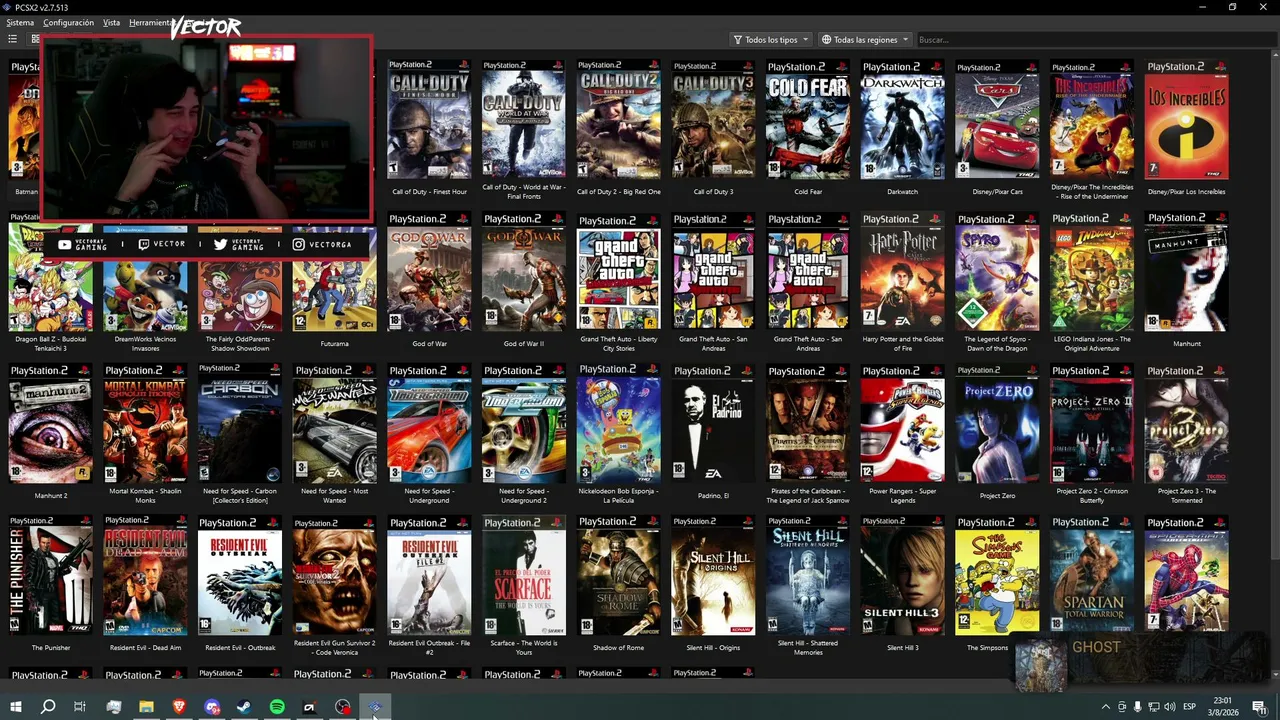Open Discord from taskbar
This screenshot has width=1280, height=720.
tap(212, 707)
